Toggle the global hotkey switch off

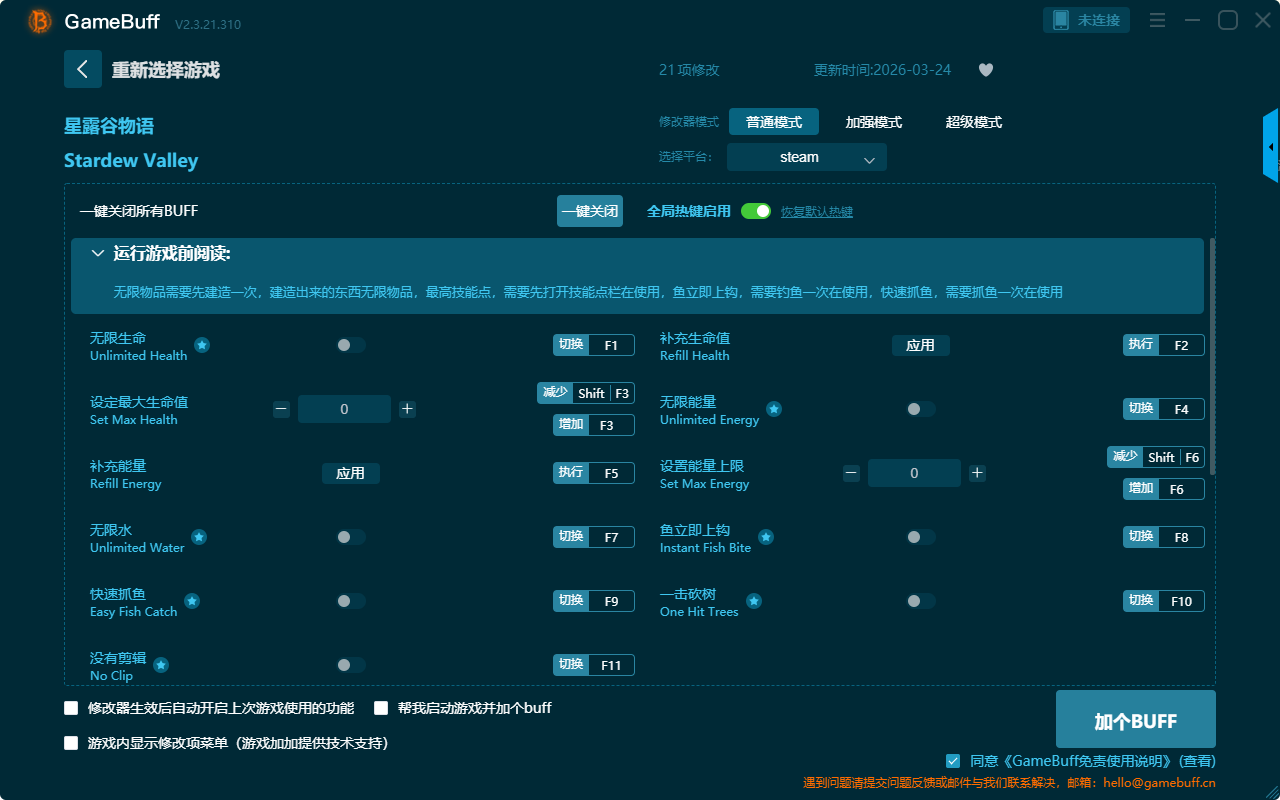[756, 211]
